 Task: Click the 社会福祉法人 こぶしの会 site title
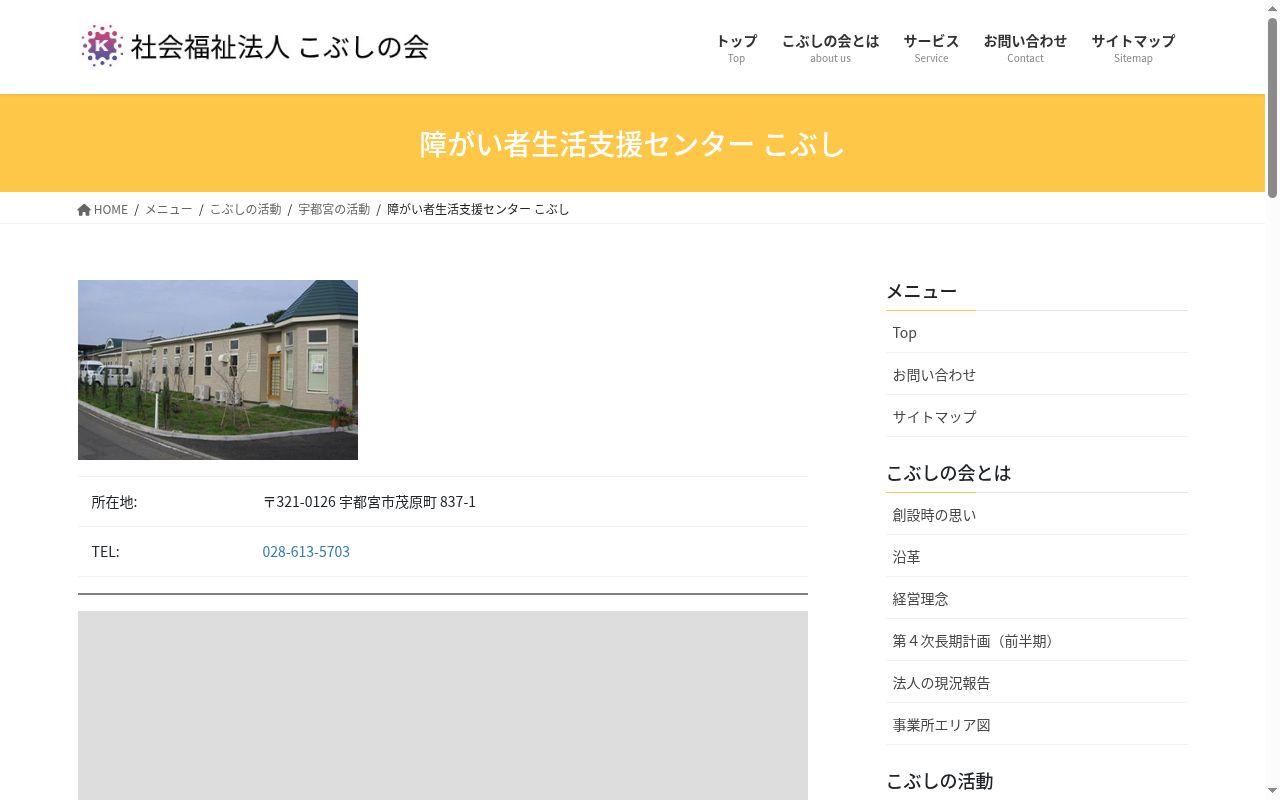280,47
